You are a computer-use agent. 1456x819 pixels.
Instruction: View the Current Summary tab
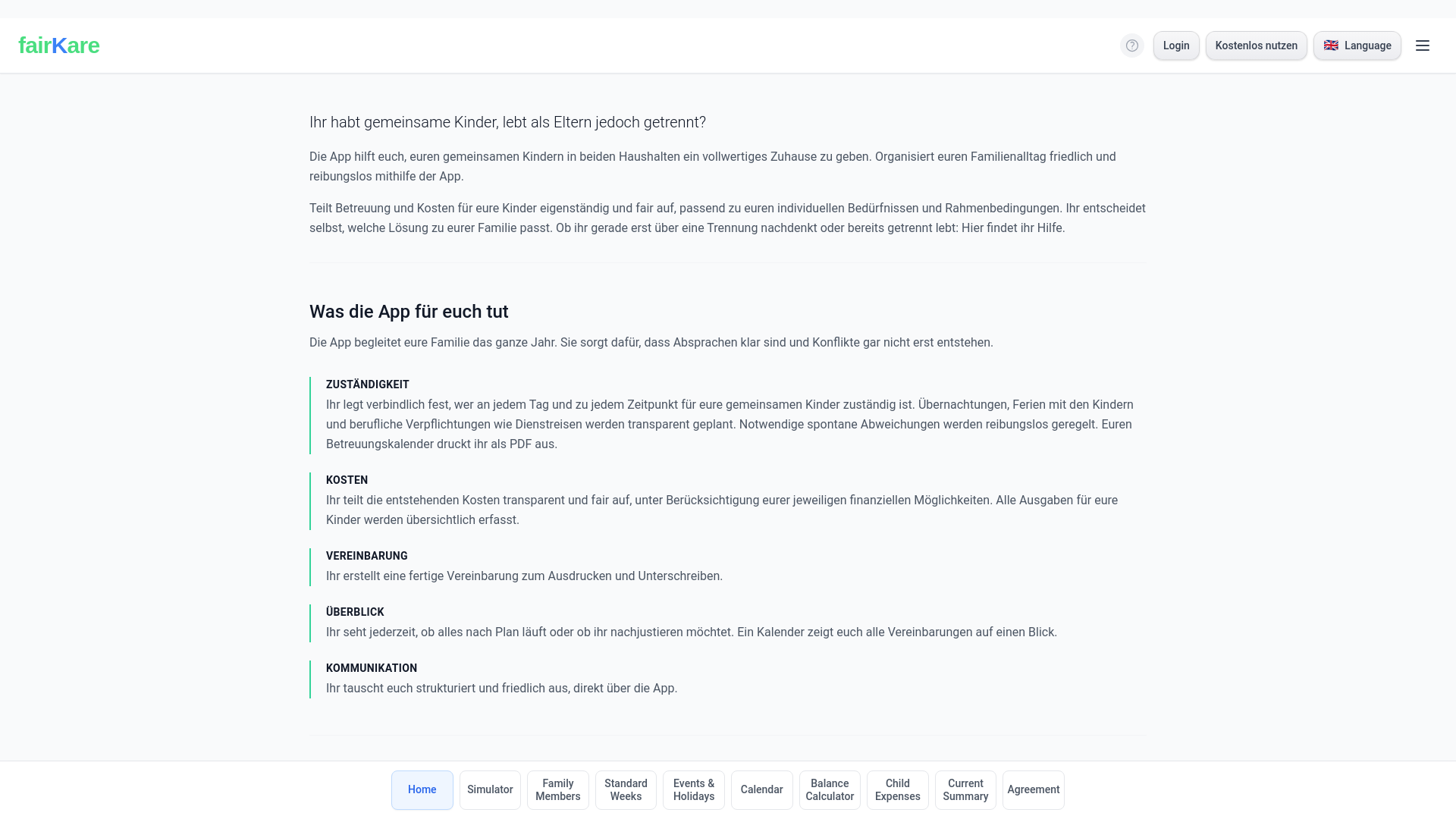point(965,790)
